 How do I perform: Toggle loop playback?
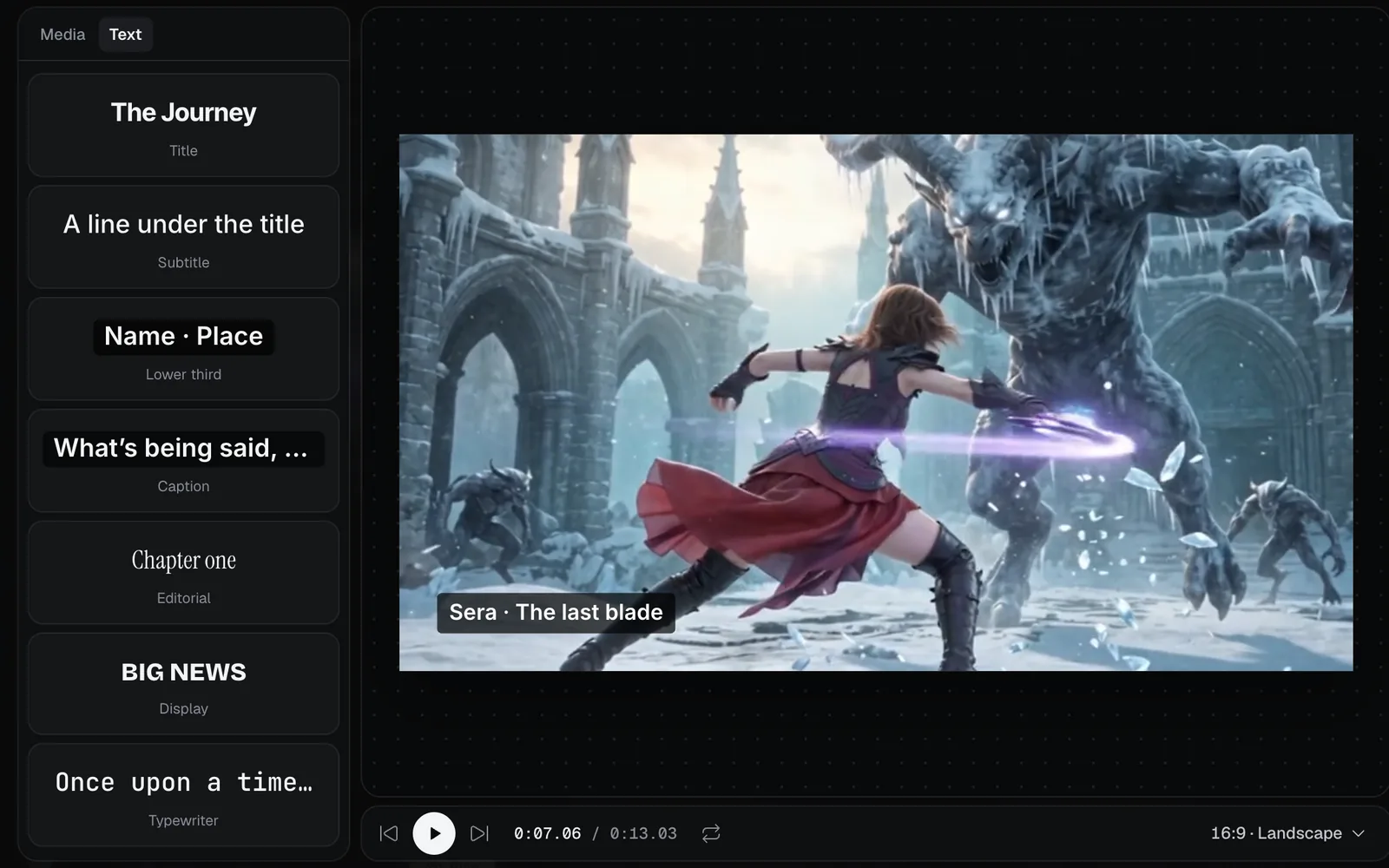tap(711, 833)
